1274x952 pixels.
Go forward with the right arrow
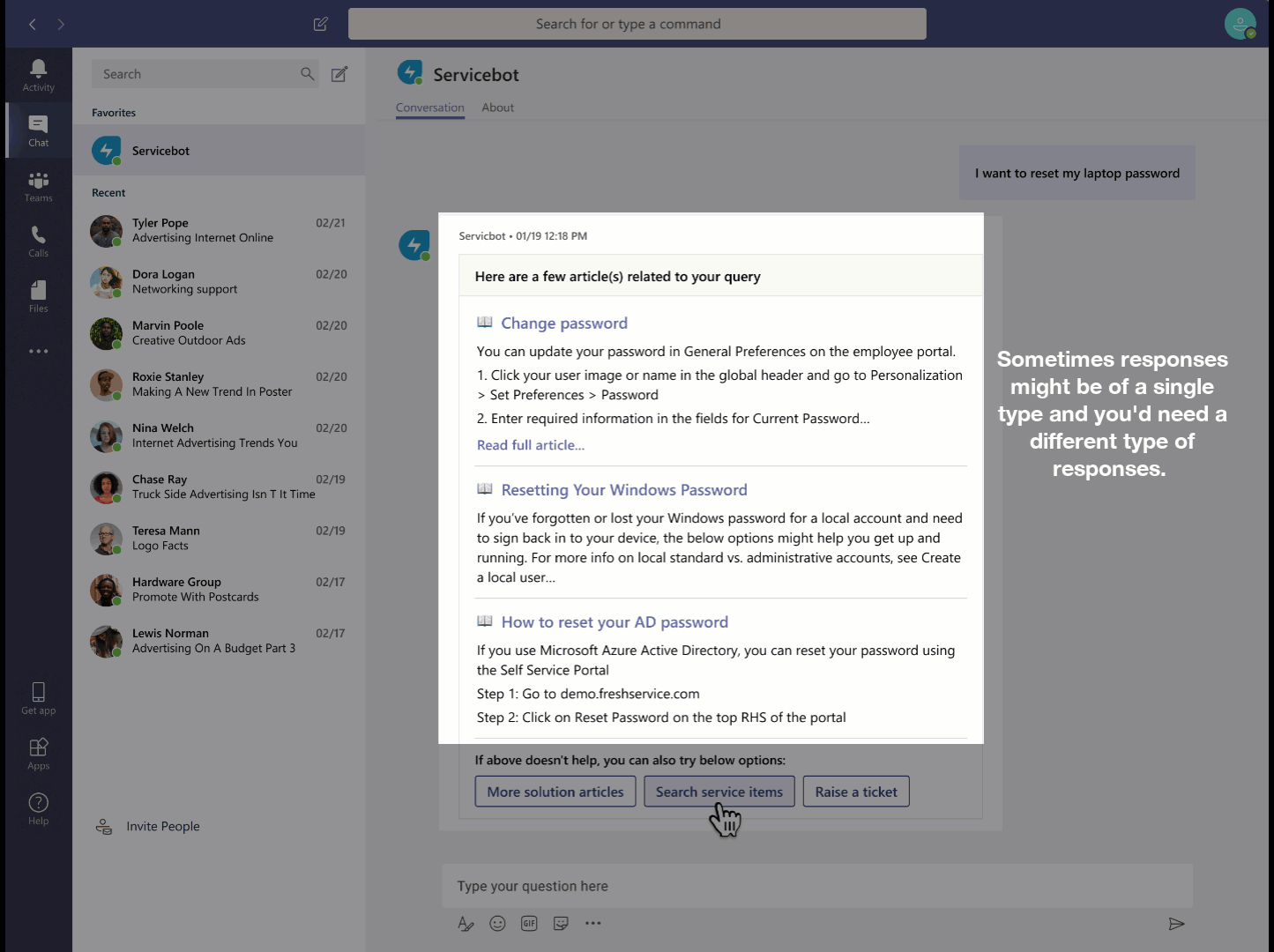(61, 24)
